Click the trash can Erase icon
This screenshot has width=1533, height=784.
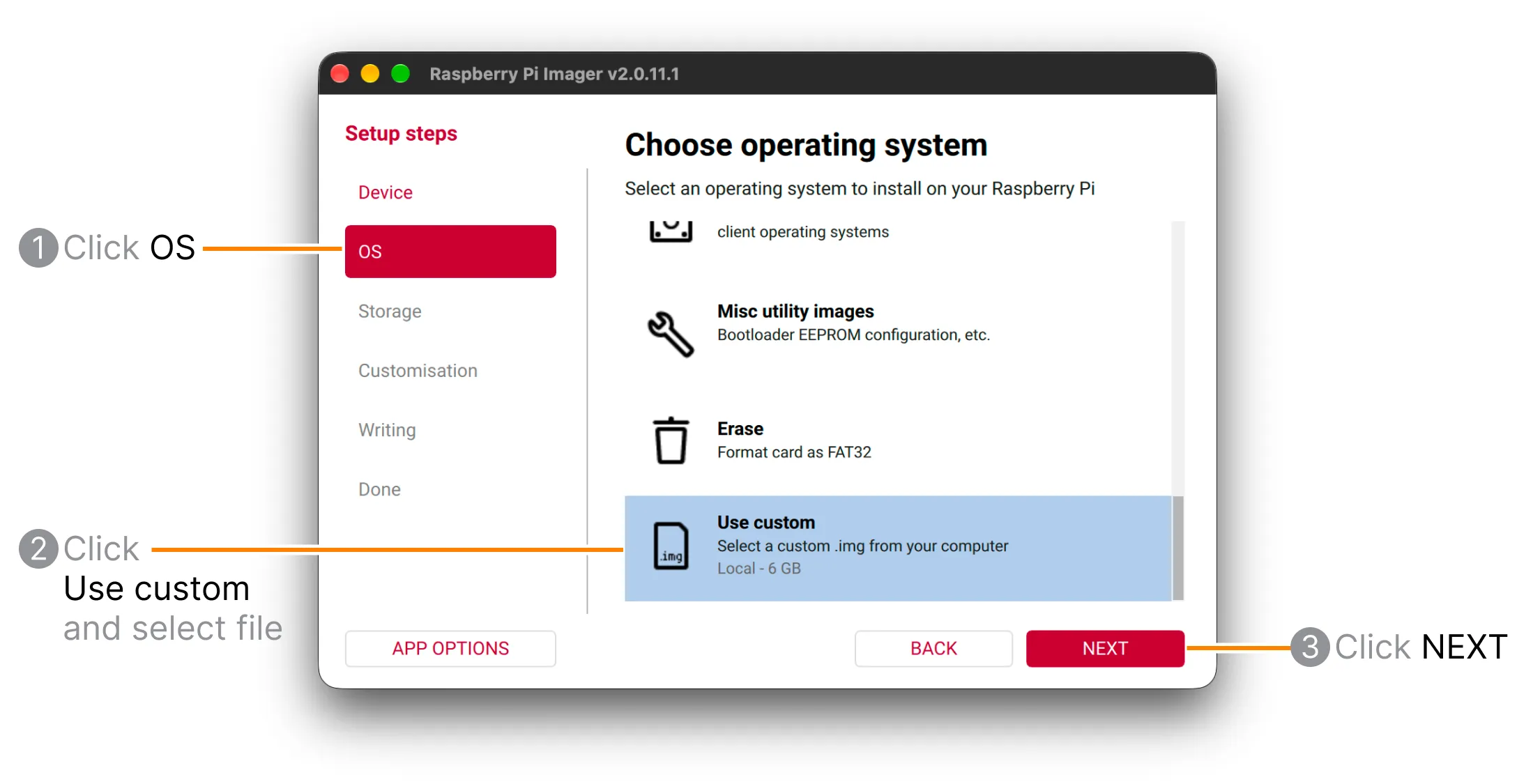pyautogui.click(x=671, y=440)
